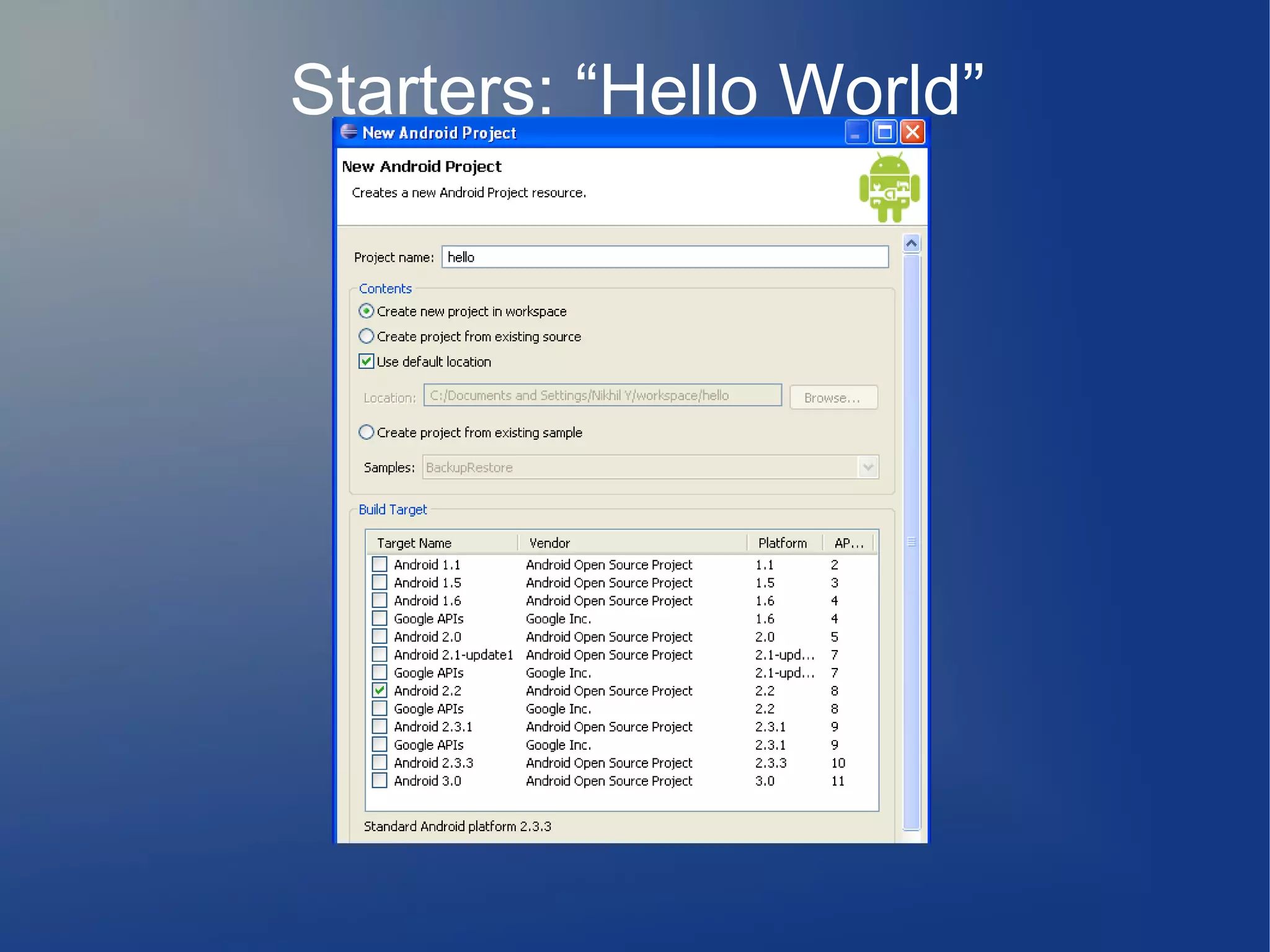The image size is (1270, 952).
Task: Click the Android robot wizard icon
Action: pos(889,187)
